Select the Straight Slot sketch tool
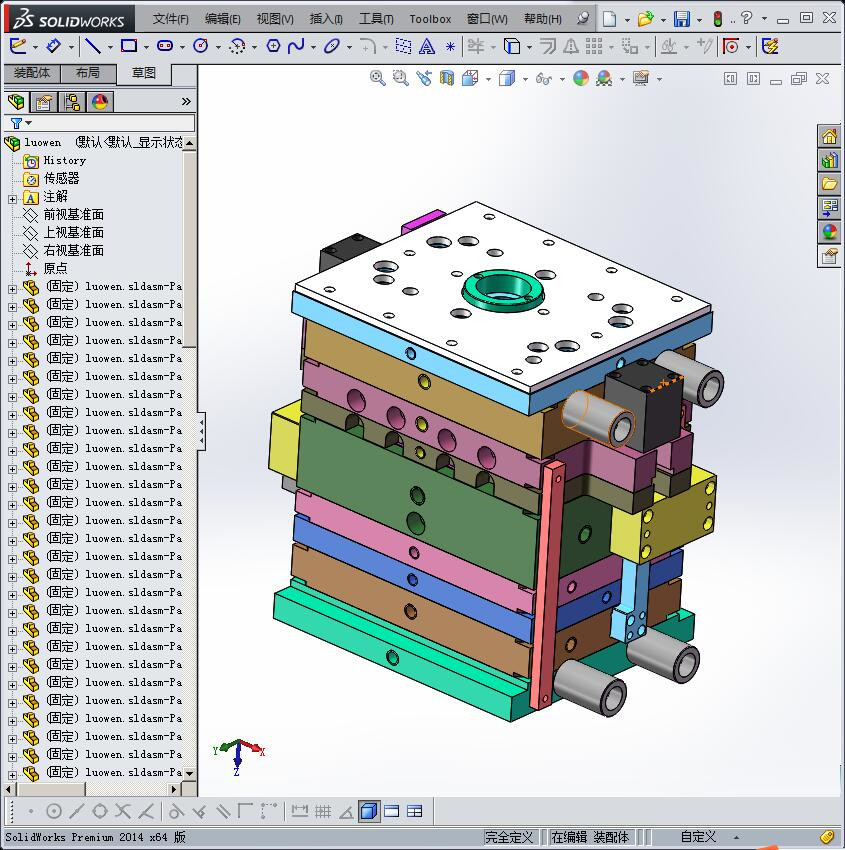 166,47
